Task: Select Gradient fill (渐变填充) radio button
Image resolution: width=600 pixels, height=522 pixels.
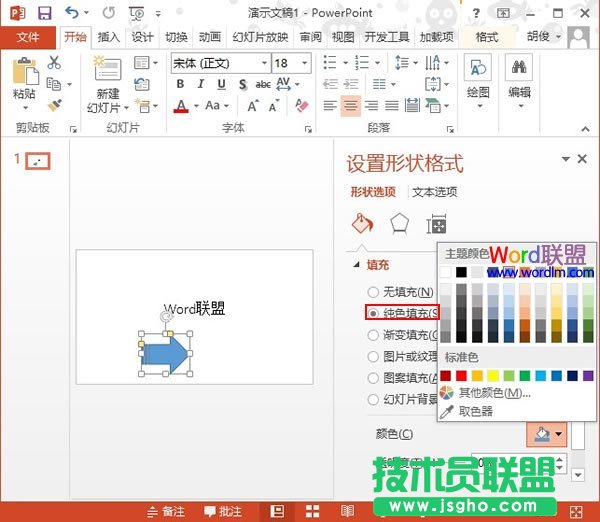Action: point(373,335)
